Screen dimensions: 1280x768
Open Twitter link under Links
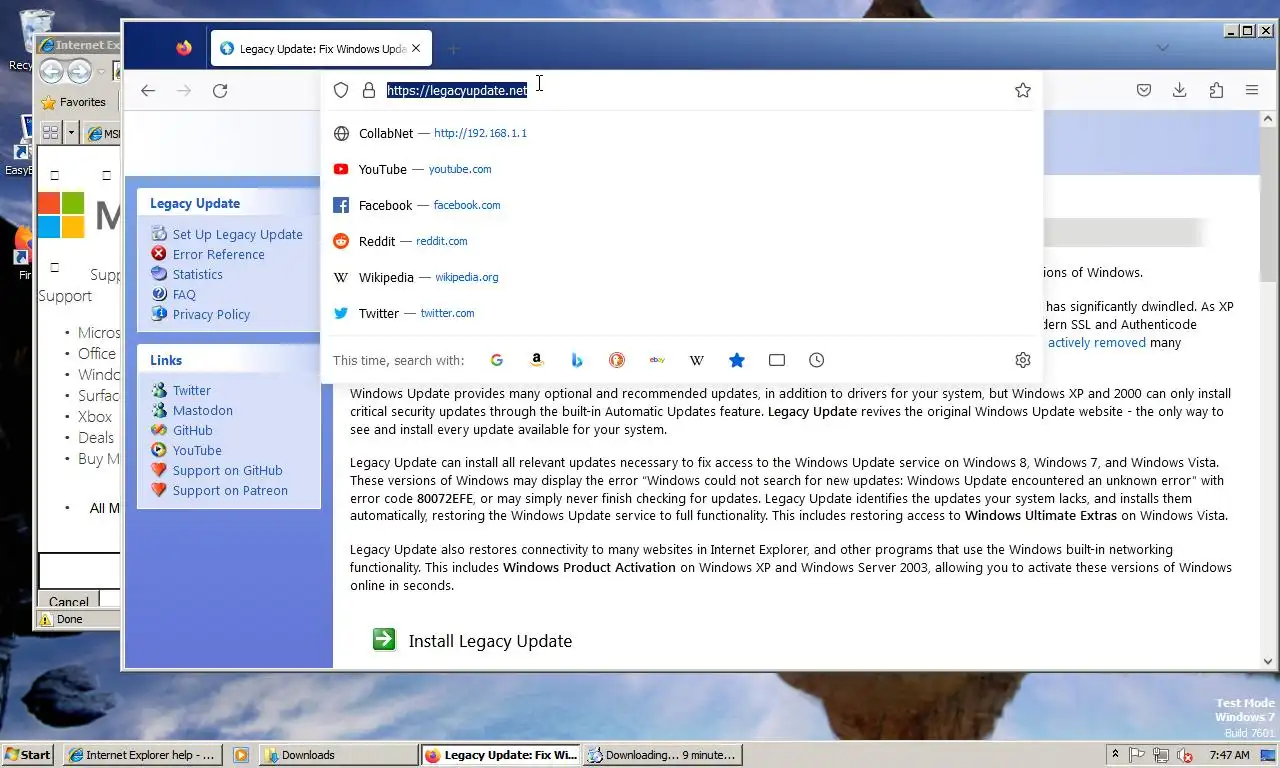coord(191,390)
